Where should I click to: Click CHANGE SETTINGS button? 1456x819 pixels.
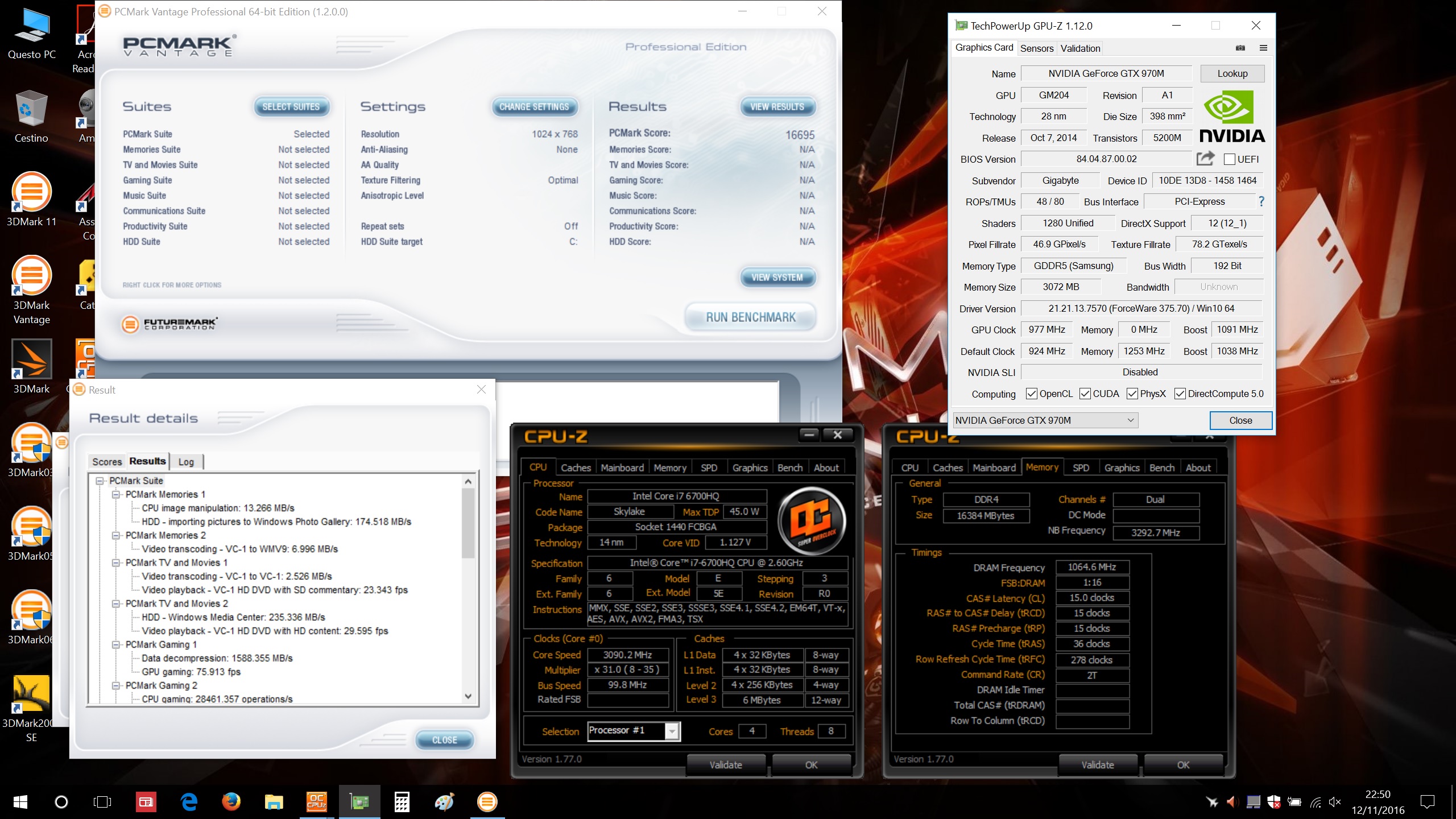(534, 106)
